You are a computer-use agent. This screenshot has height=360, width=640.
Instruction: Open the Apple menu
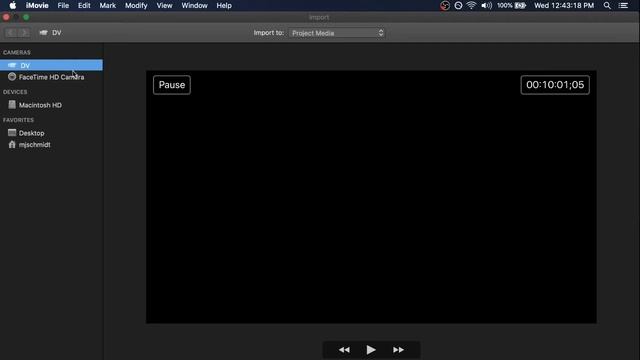(x=13, y=6)
